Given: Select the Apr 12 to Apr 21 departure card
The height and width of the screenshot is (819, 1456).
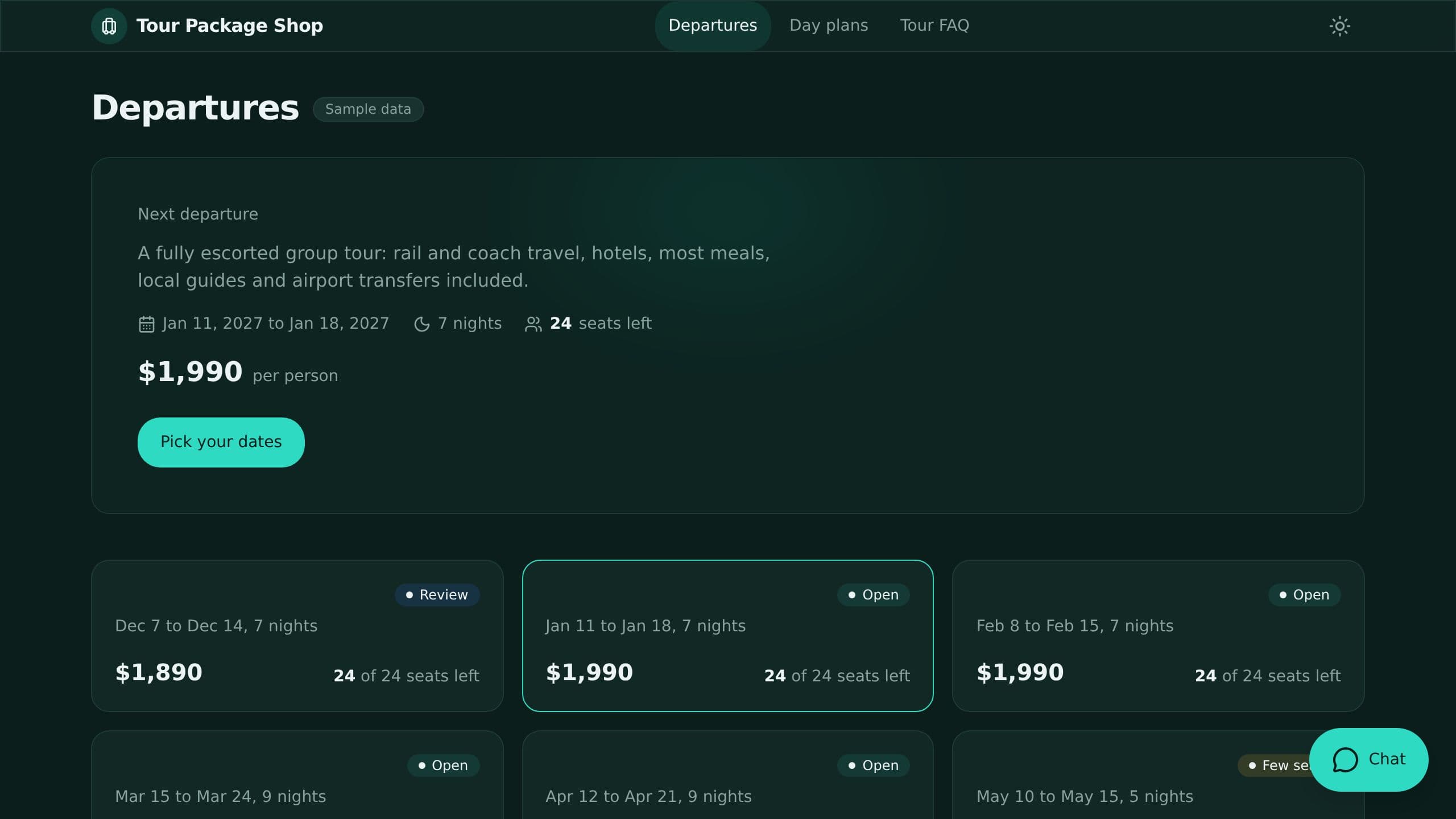Looking at the screenshot, I should (x=728, y=775).
